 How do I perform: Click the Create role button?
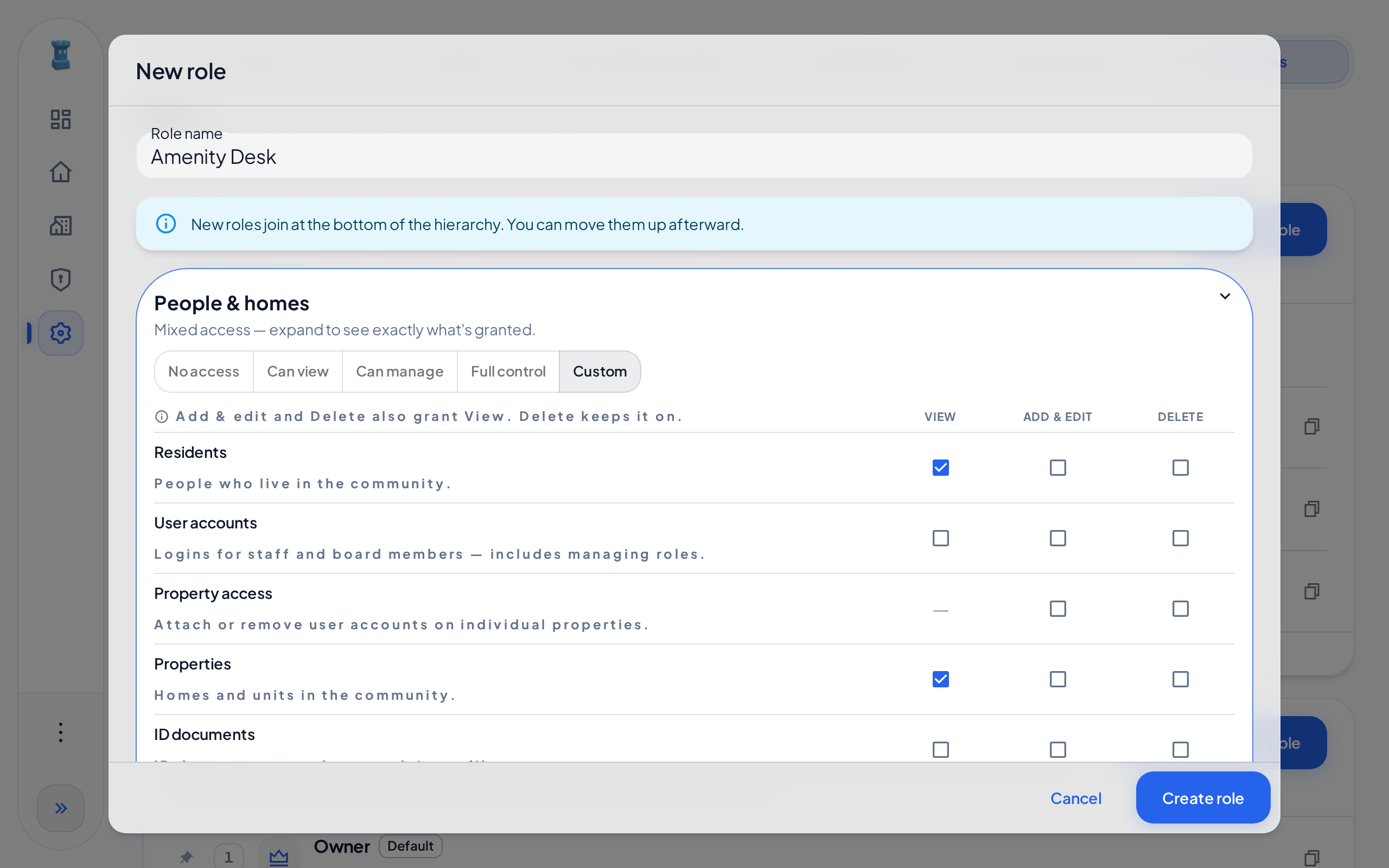pyautogui.click(x=1202, y=798)
